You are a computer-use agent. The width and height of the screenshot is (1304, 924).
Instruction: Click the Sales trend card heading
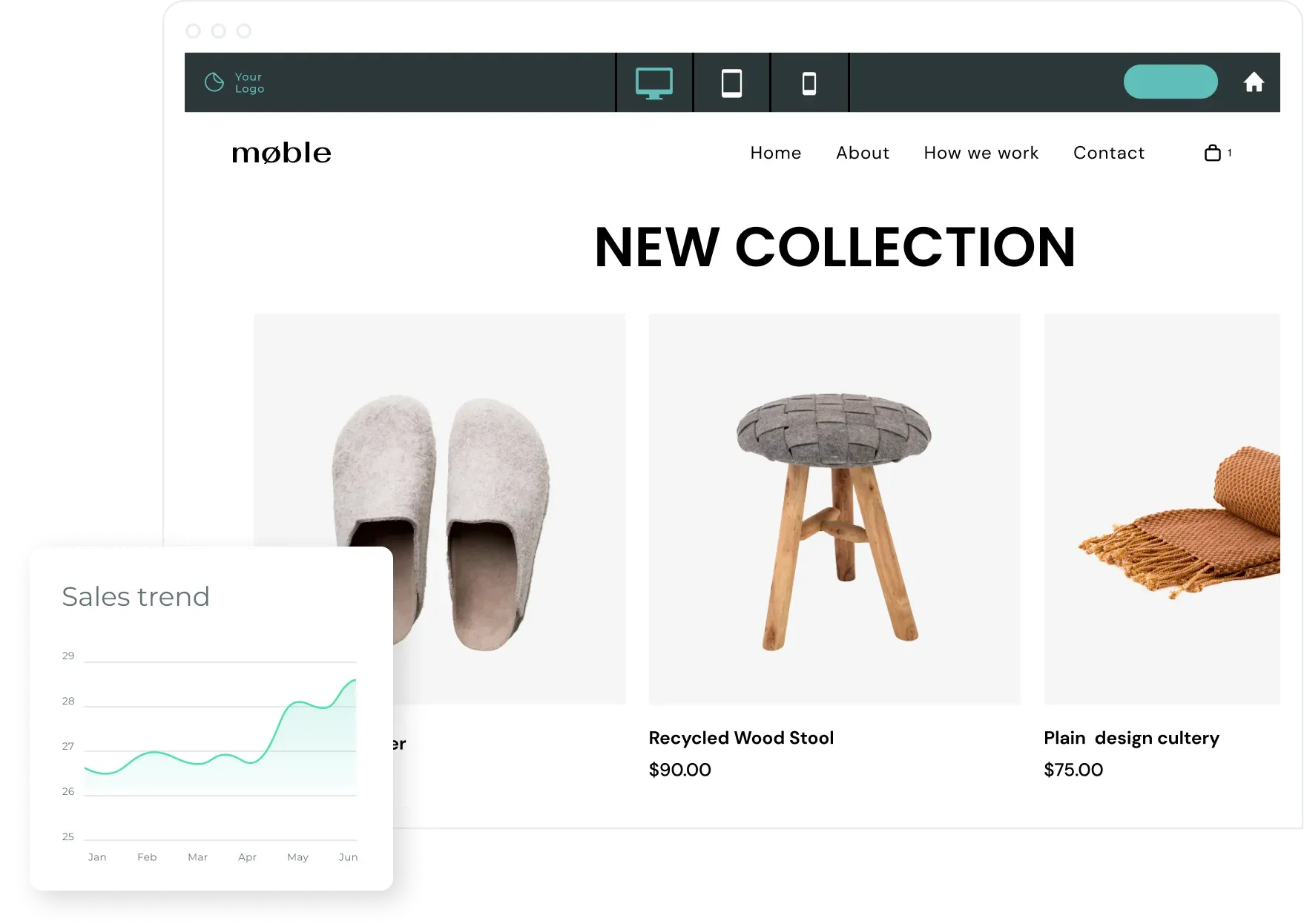pos(136,596)
